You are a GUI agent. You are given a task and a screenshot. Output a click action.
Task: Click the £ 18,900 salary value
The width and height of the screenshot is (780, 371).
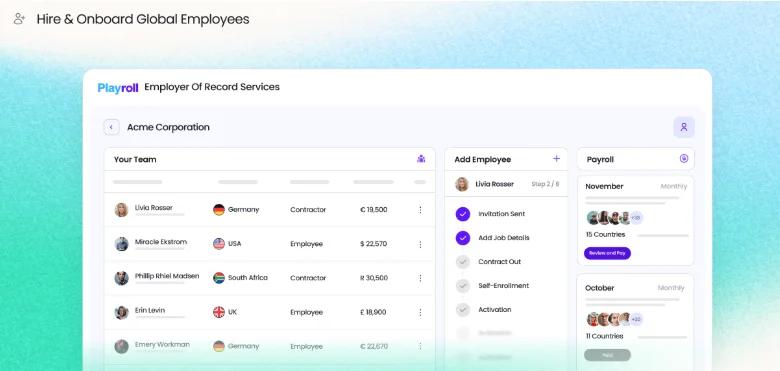click(x=373, y=312)
